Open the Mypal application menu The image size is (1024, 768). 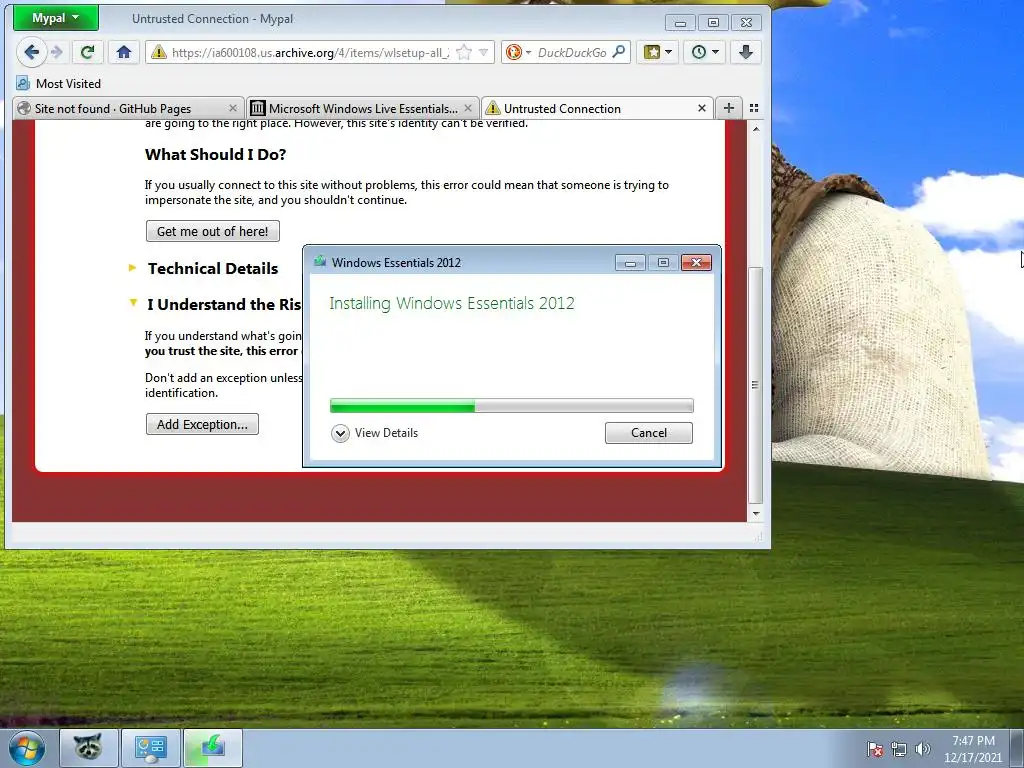point(56,18)
